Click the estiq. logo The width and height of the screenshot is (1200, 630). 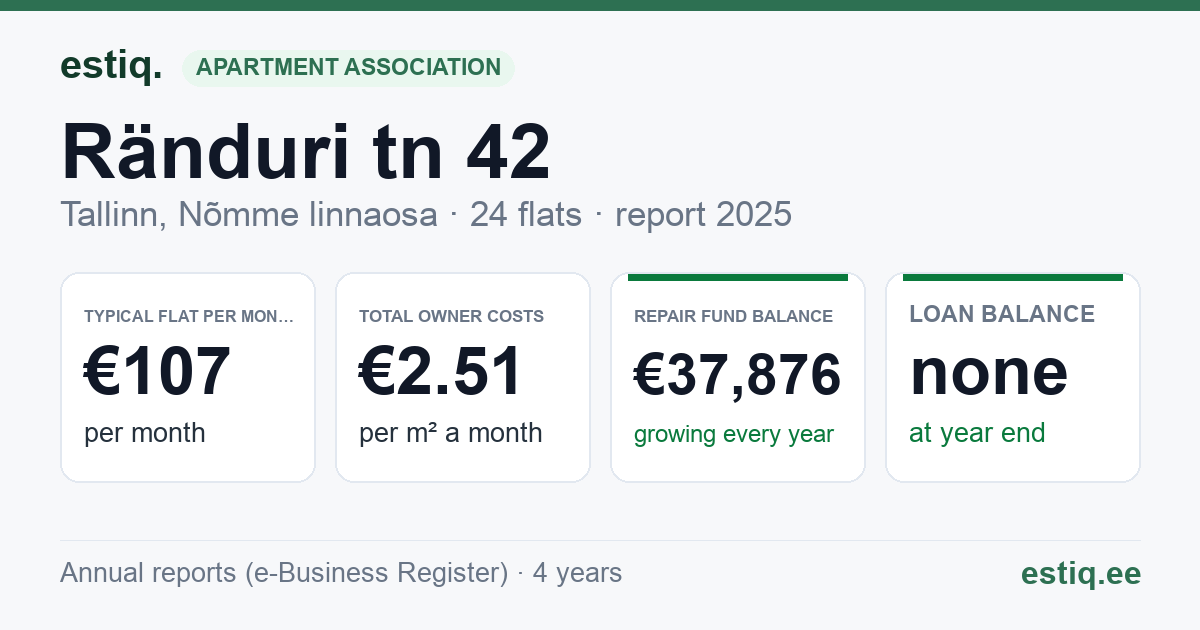tap(110, 66)
